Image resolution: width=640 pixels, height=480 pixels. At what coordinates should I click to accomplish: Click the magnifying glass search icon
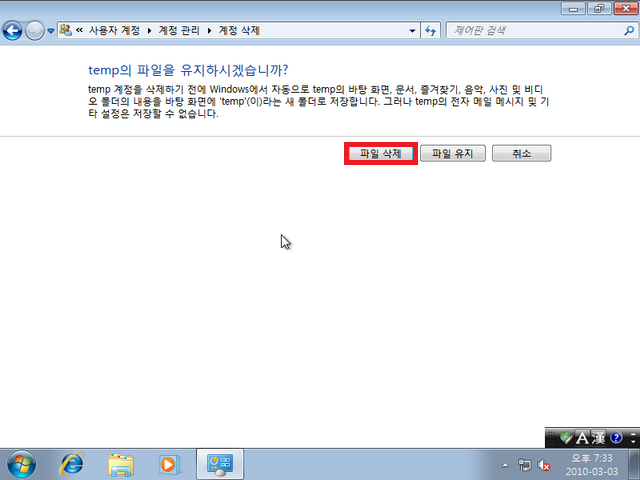tap(629, 31)
